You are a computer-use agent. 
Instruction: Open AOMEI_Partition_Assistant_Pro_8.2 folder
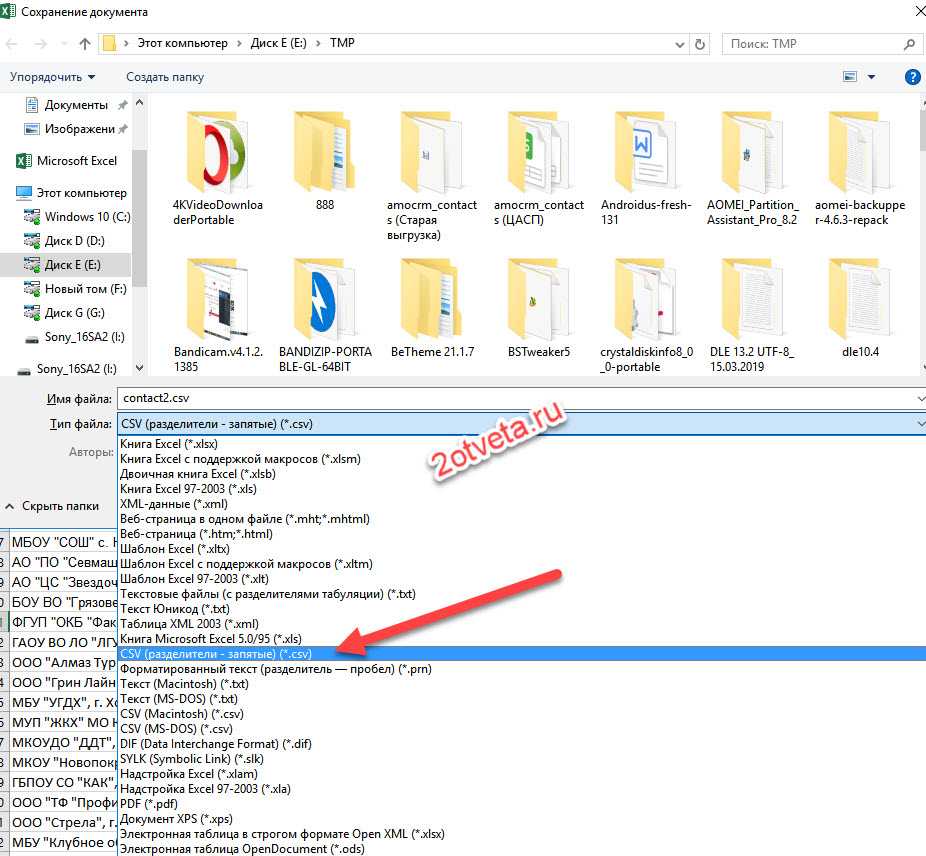point(752,168)
